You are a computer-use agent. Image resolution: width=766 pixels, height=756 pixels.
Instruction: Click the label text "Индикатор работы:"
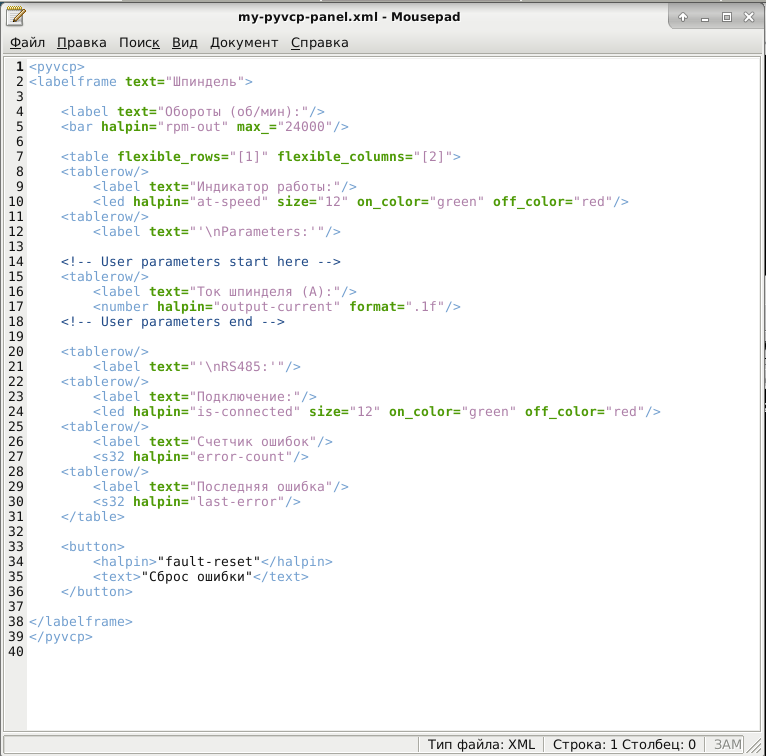point(265,187)
